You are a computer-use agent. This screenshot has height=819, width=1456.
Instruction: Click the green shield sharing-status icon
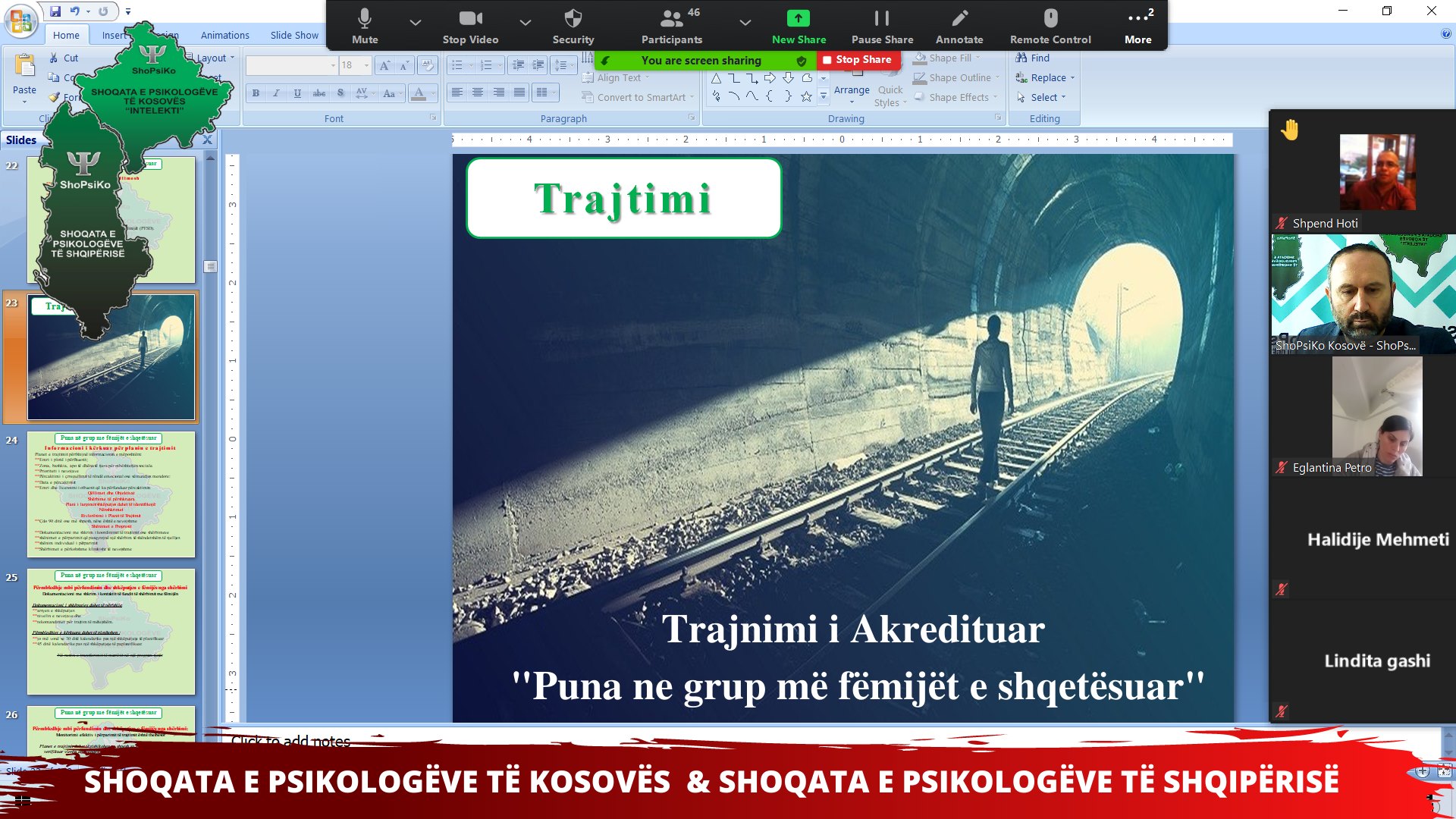pos(802,61)
